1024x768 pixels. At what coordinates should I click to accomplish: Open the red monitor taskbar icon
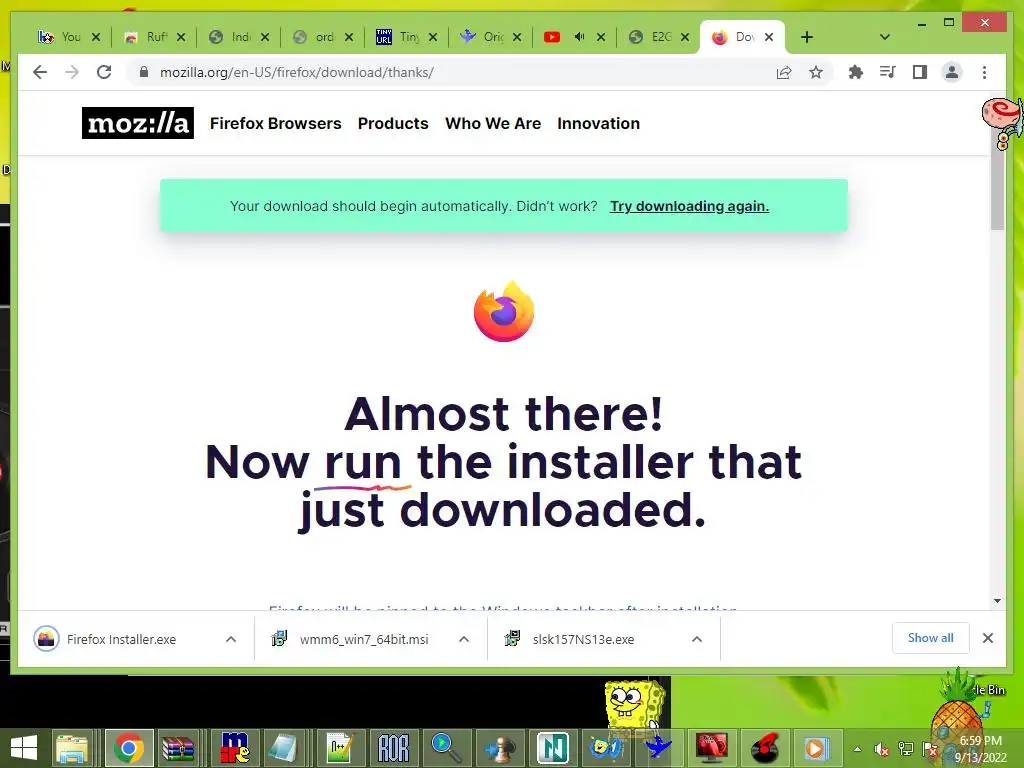(711, 748)
